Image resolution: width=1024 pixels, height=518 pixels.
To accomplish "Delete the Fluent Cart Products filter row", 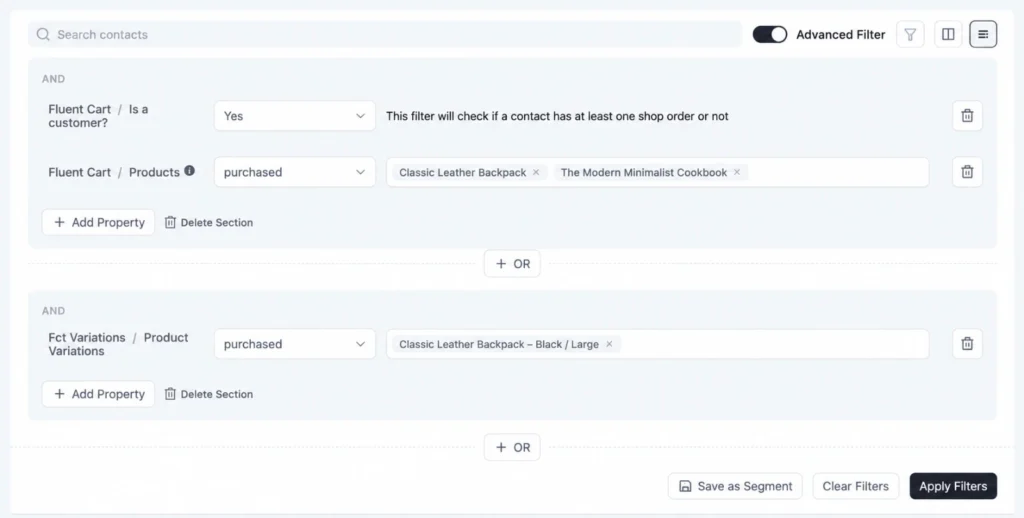I will (967, 172).
